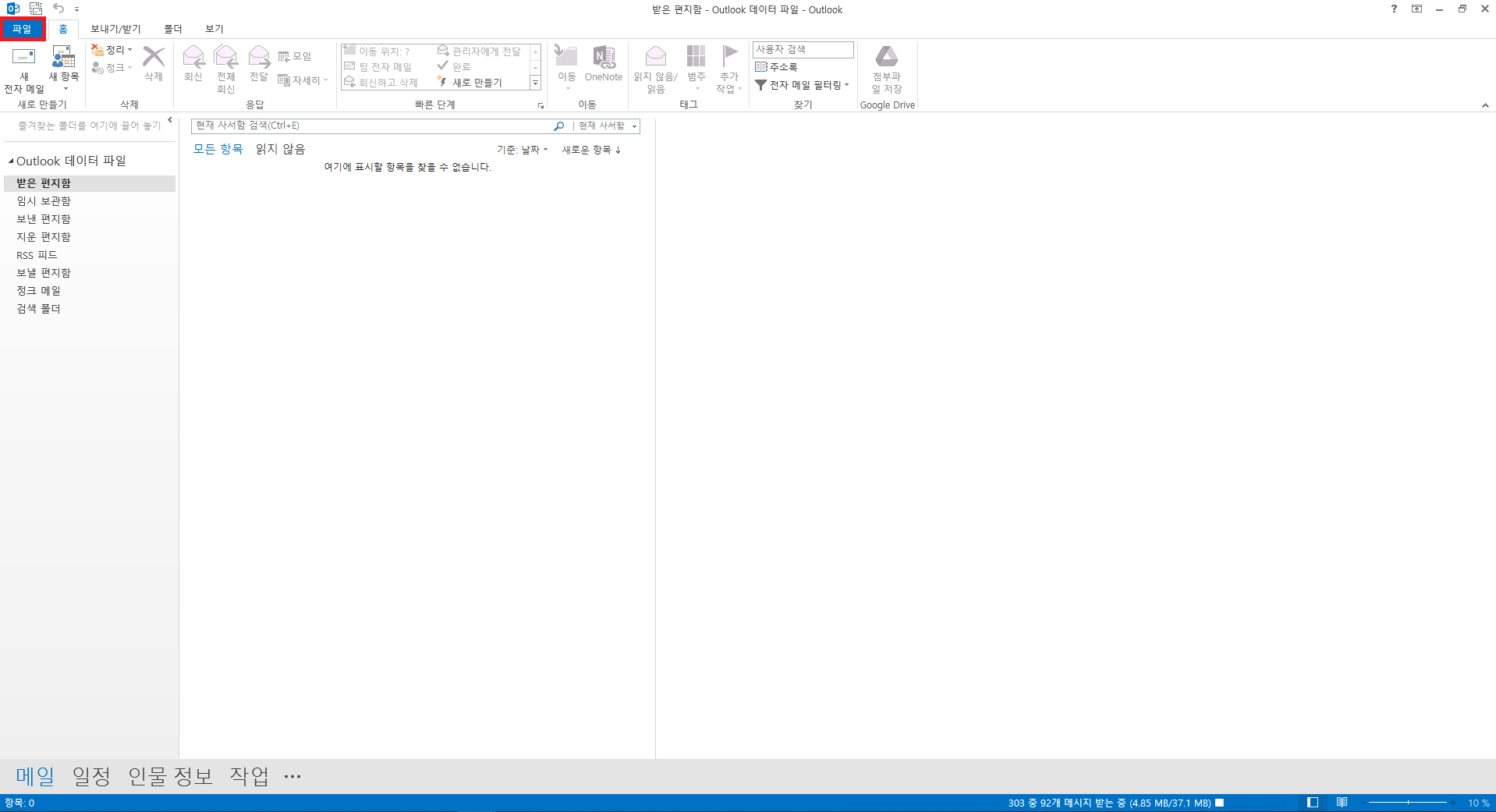Click the Send/Receive all folders quick access icon

(36, 9)
